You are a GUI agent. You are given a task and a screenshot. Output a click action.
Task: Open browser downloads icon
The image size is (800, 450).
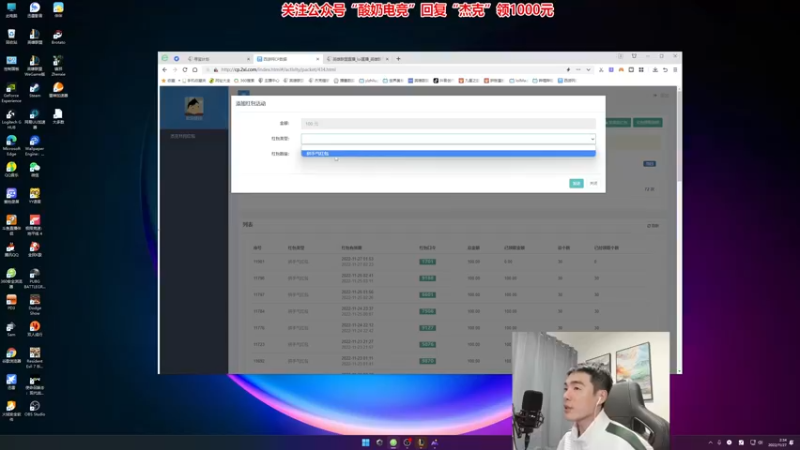[655, 70]
